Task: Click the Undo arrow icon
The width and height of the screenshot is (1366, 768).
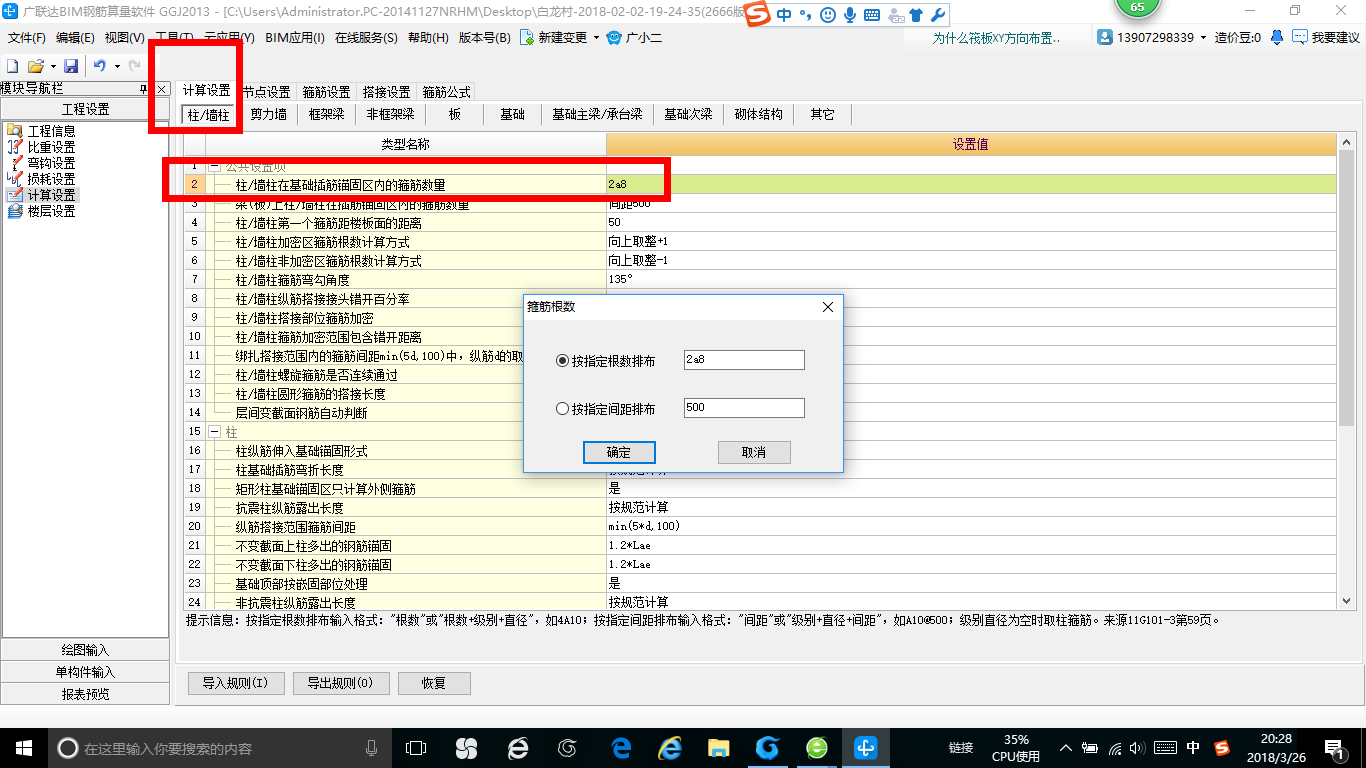Action: (x=100, y=66)
